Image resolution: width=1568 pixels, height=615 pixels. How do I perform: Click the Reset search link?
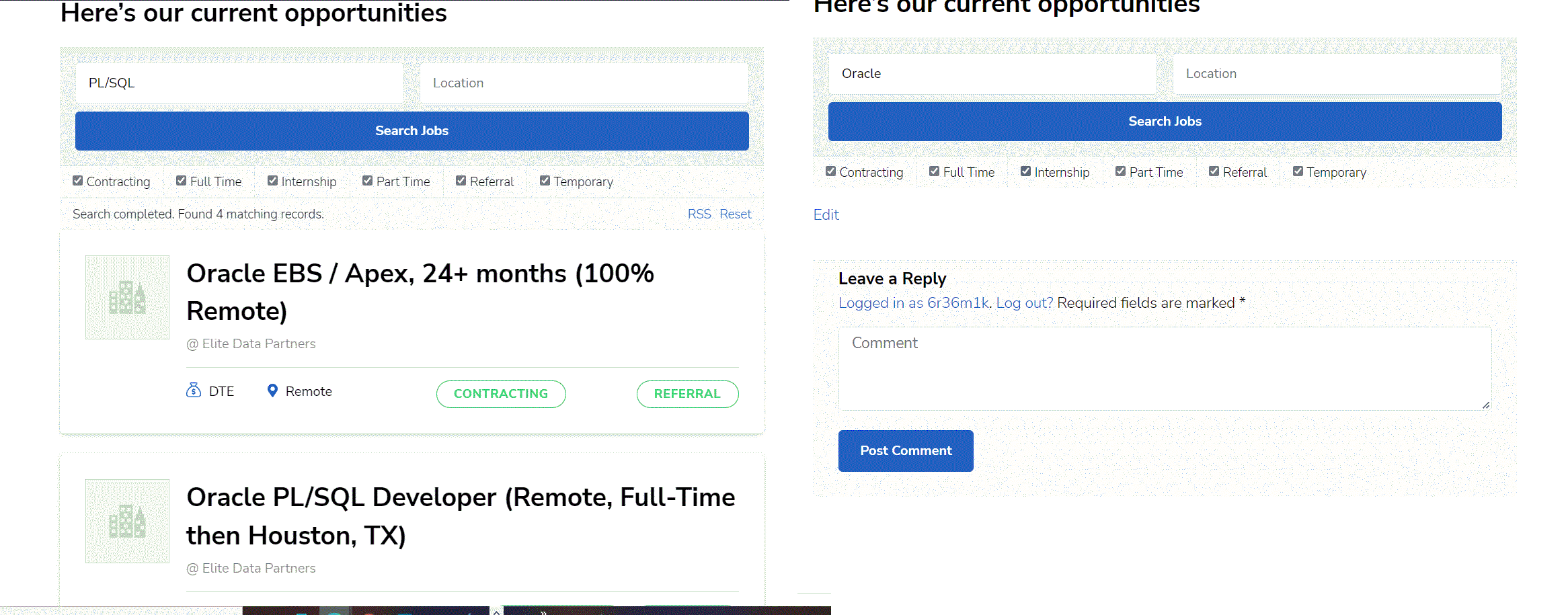(x=736, y=214)
